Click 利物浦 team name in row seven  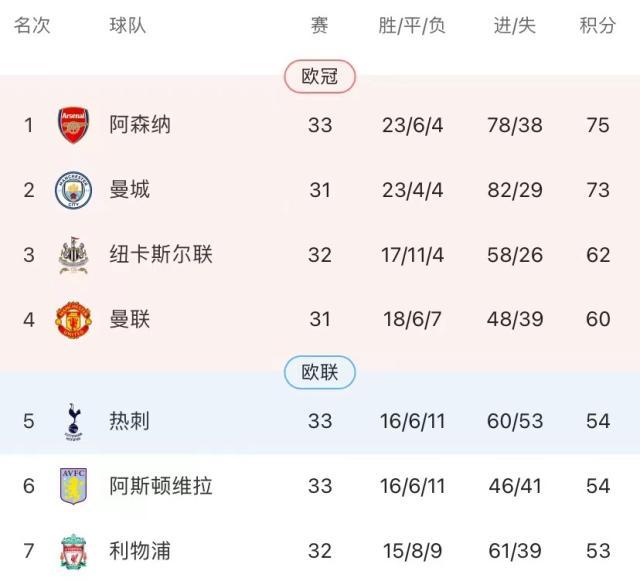tap(140, 551)
